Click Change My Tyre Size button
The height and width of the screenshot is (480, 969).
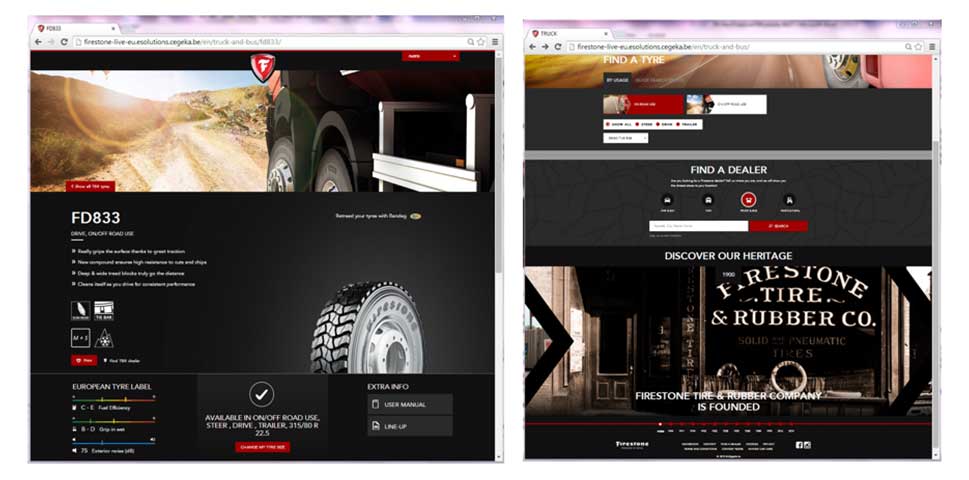pos(262,447)
